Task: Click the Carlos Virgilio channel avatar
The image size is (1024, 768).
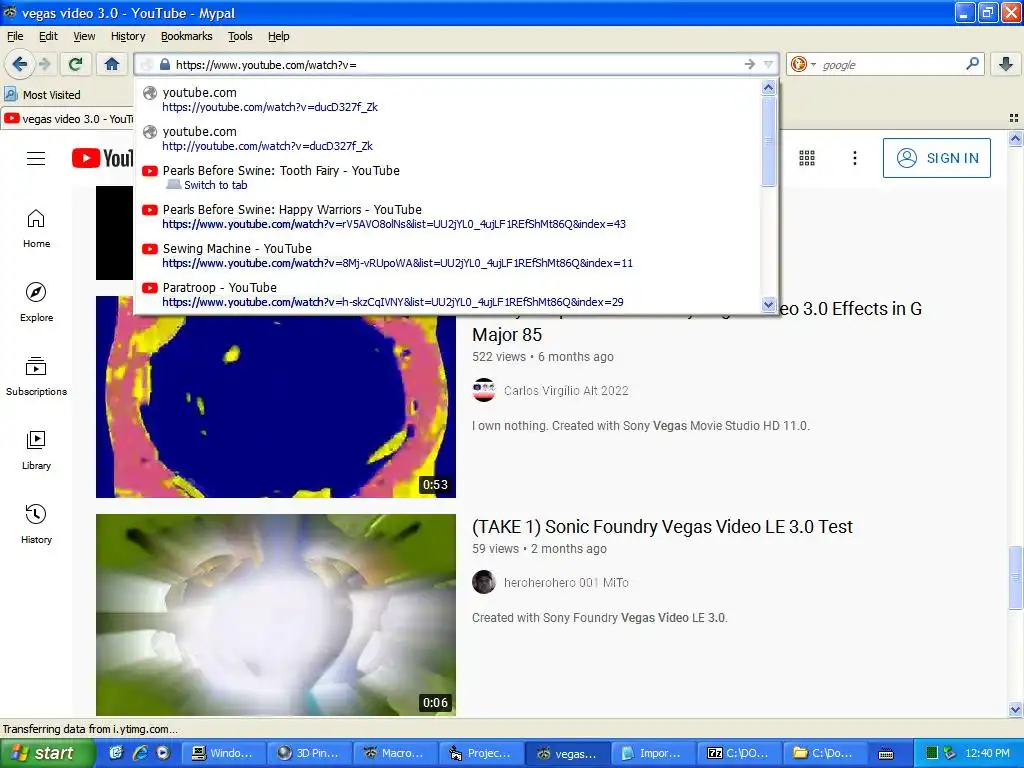Action: (x=484, y=390)
